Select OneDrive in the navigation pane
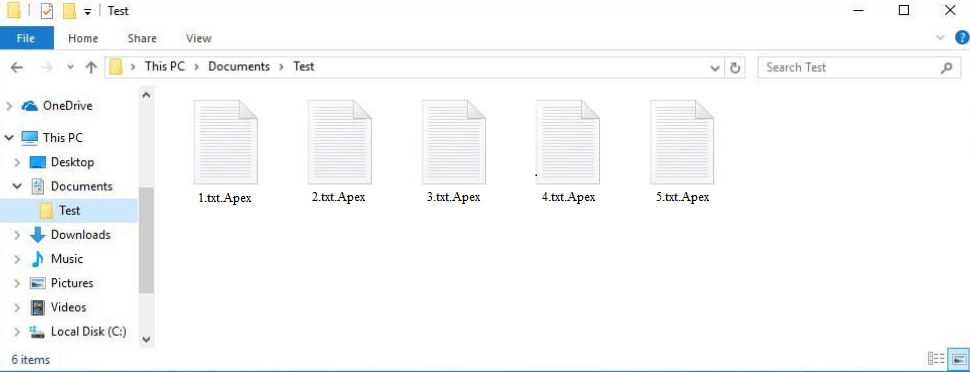 tap(67, 106)
